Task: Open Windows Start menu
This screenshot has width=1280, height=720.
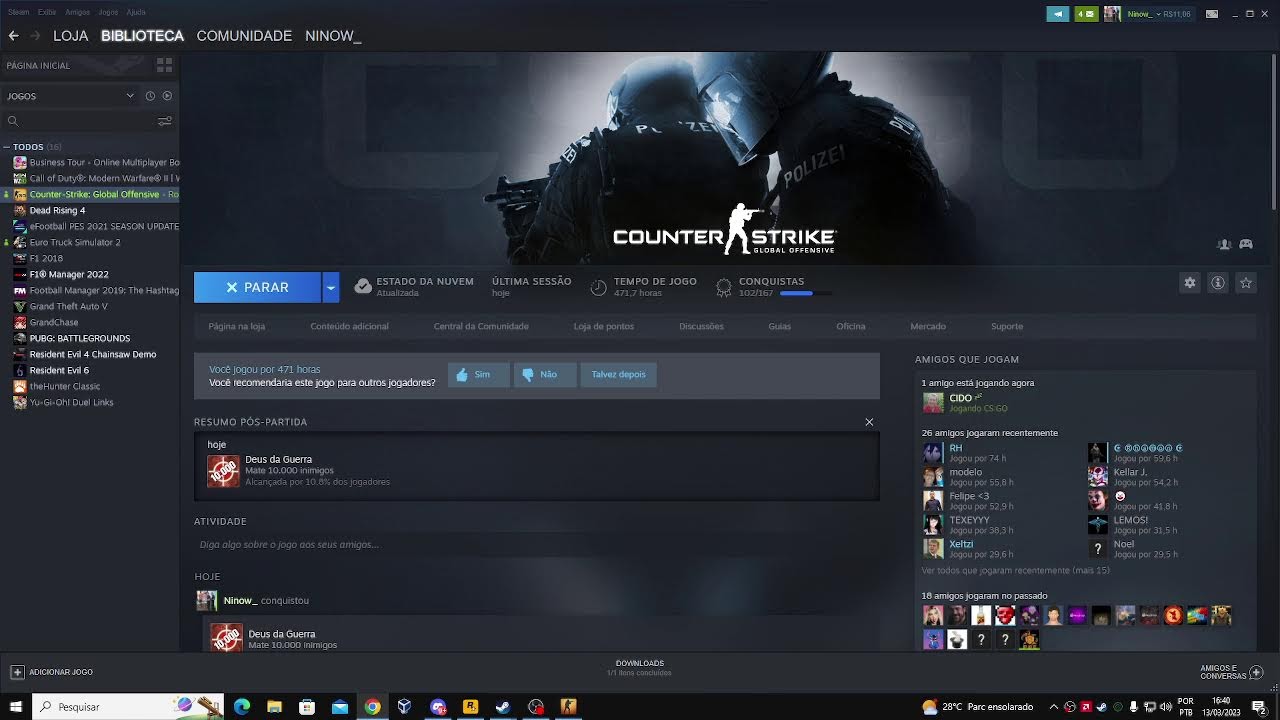Action: click(16, 706)
